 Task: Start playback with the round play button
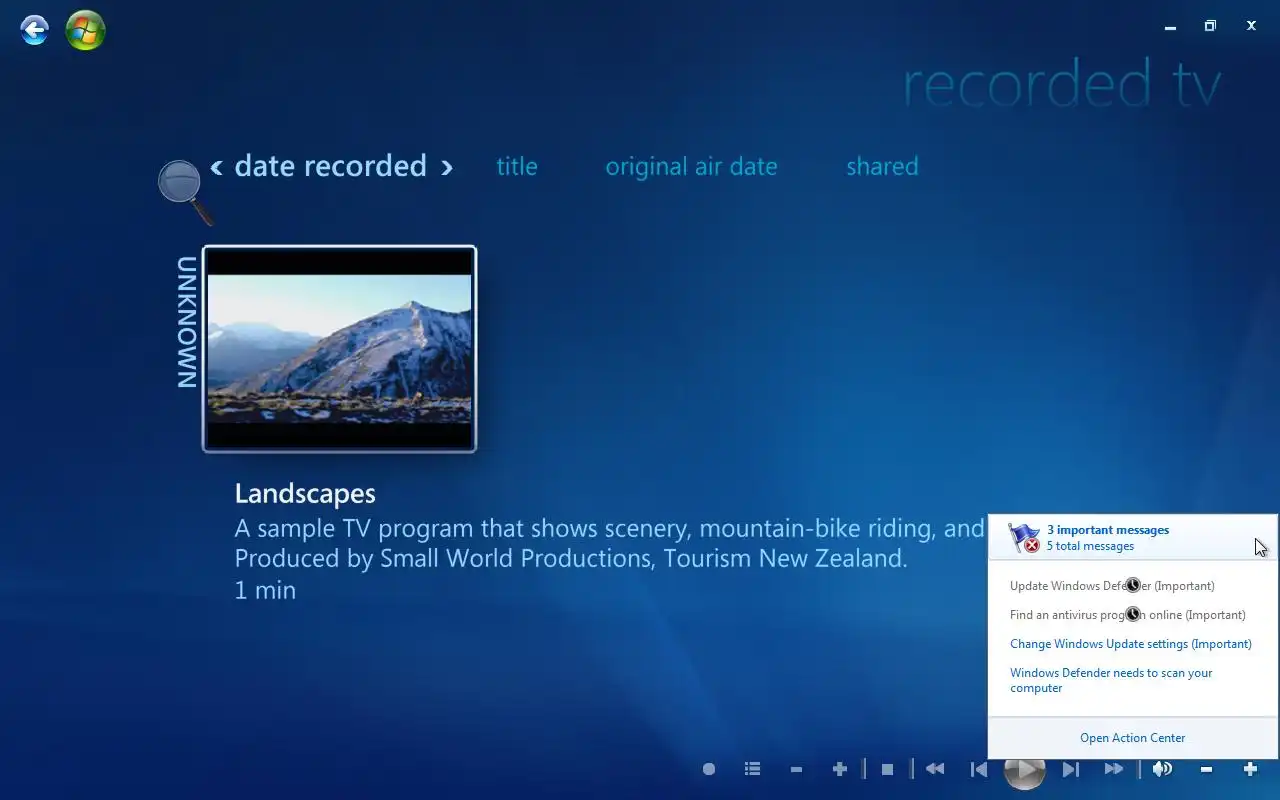point(1024,769)
